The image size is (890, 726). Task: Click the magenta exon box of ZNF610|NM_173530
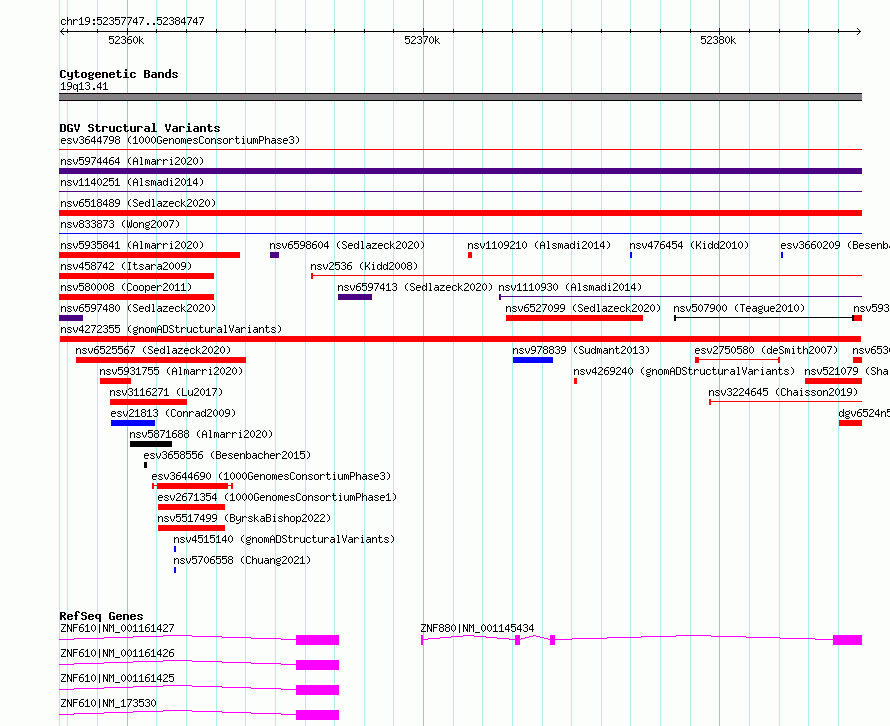pyautogui.click(x=317, y=715)
